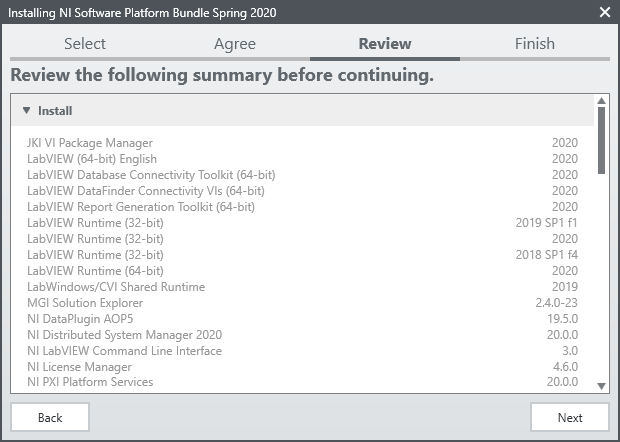Image resolution: width=620 pixels, height=442 pixels.
Task: Select JKI VI Package Manager entry
Action: tap(302, 143)
